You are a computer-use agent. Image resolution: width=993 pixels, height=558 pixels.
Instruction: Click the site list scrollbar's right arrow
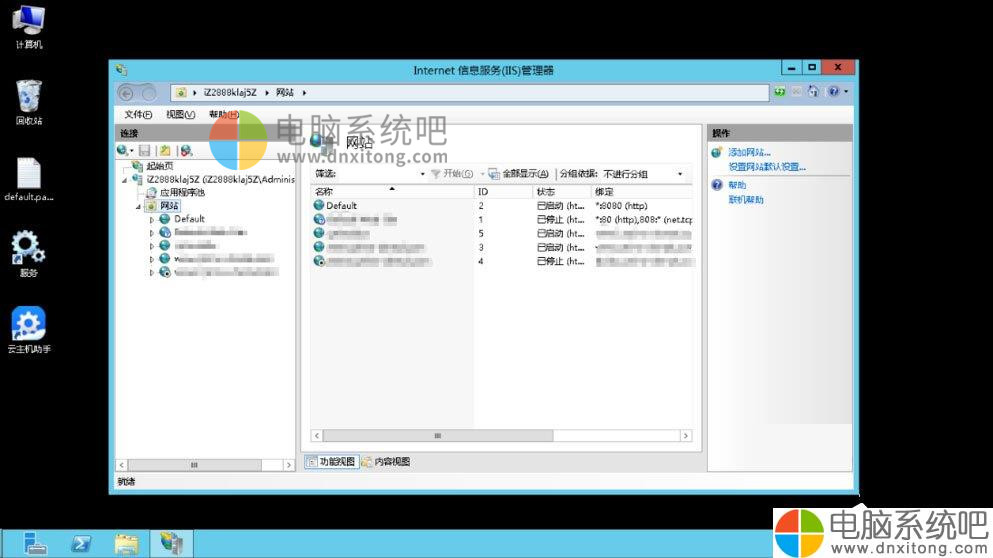[x=686, y=436]
